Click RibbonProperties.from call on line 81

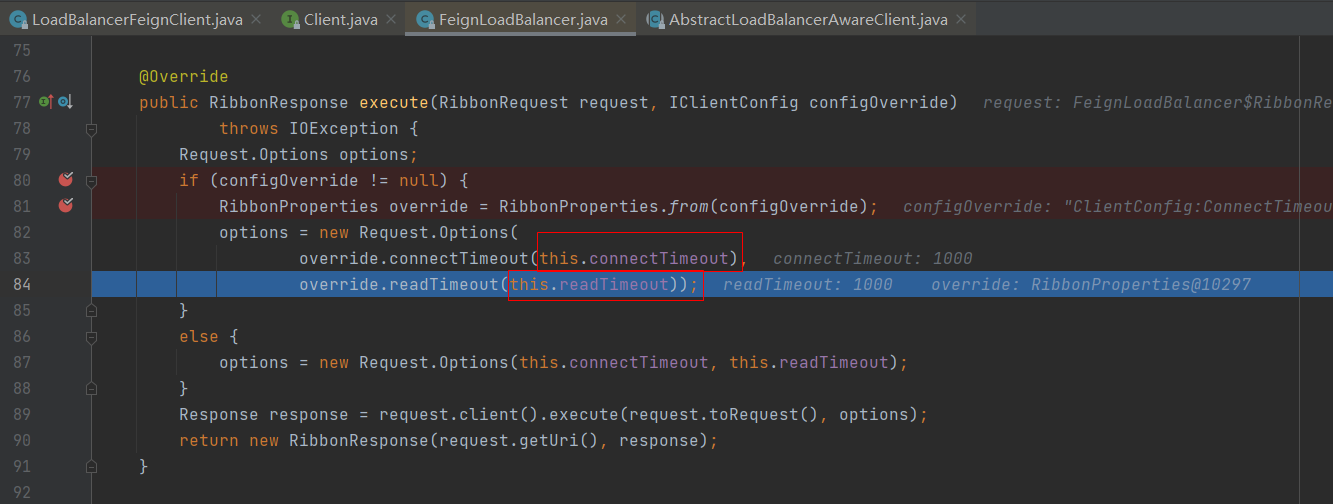pos(604,206)
